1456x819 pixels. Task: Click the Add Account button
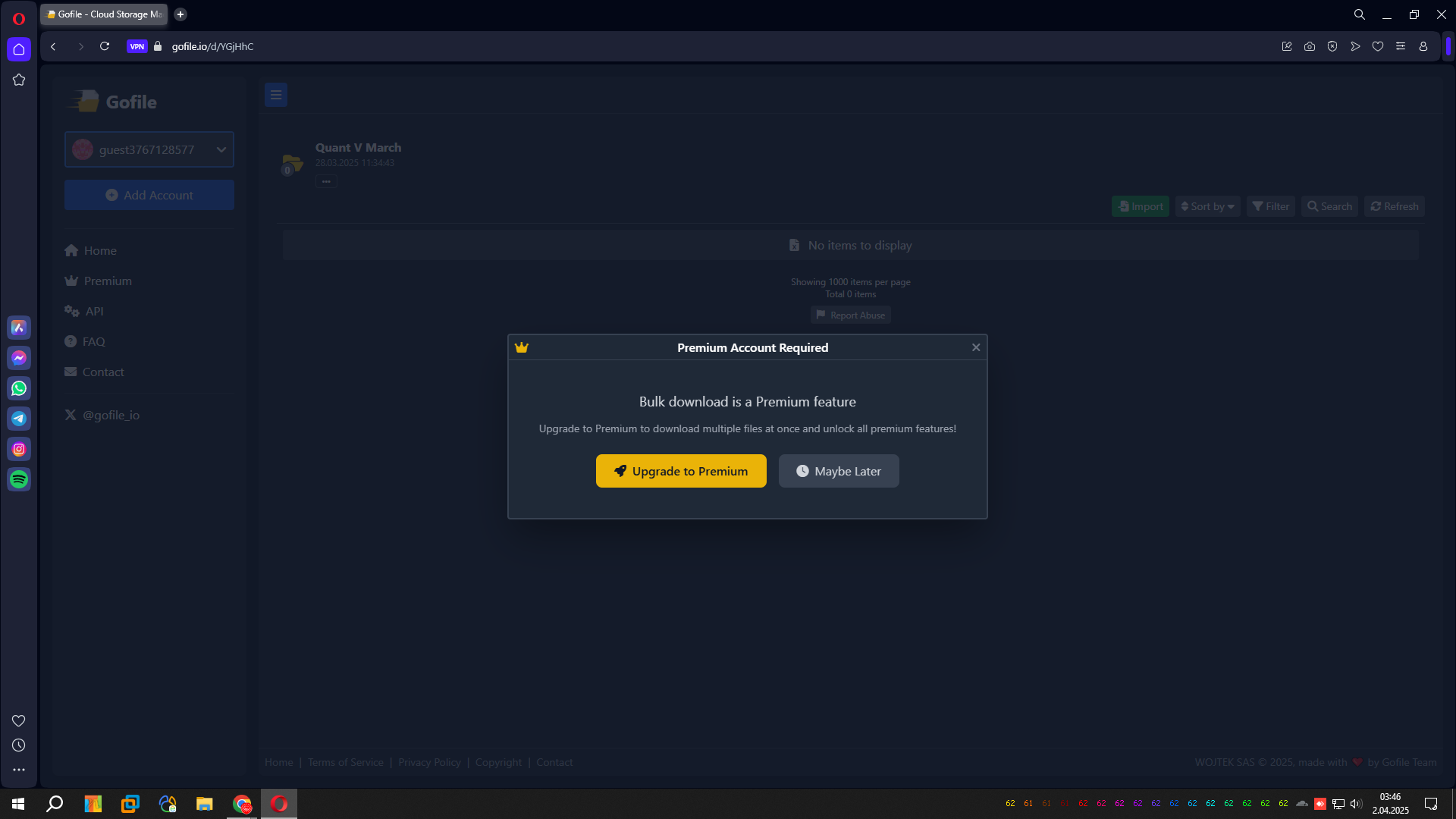[x=149, y=195]
